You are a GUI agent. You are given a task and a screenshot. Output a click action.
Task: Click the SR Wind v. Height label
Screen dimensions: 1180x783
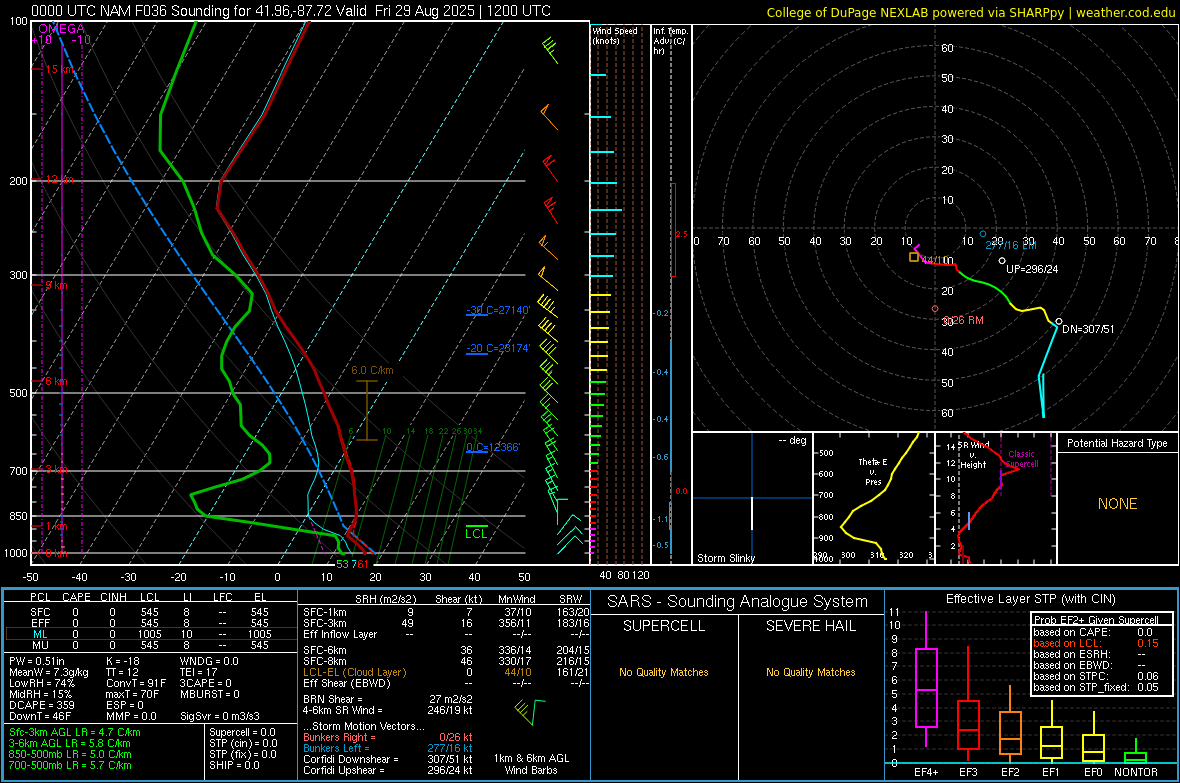click(x=973, y=455)
